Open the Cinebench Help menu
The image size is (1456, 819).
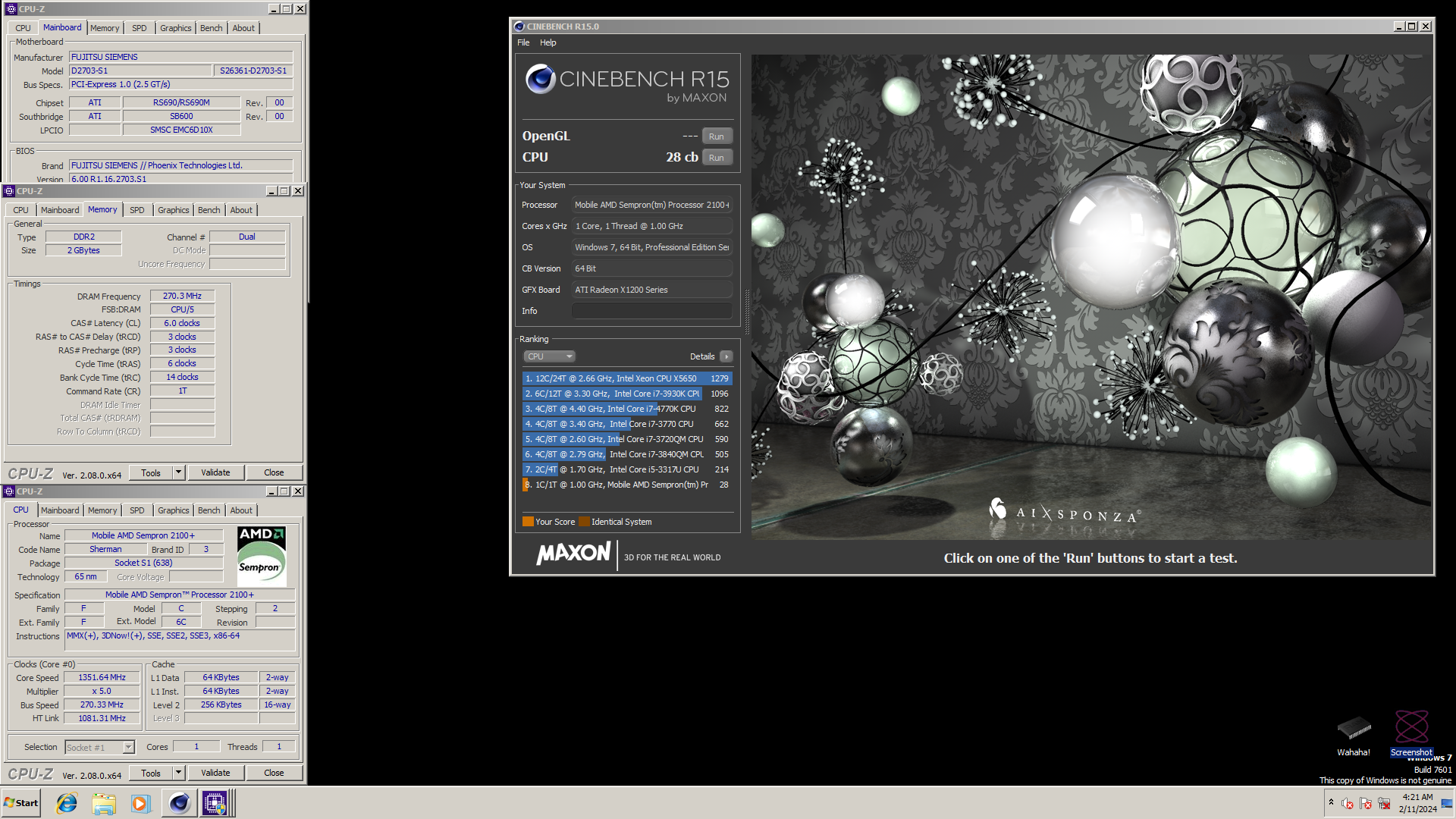[548, 42]
